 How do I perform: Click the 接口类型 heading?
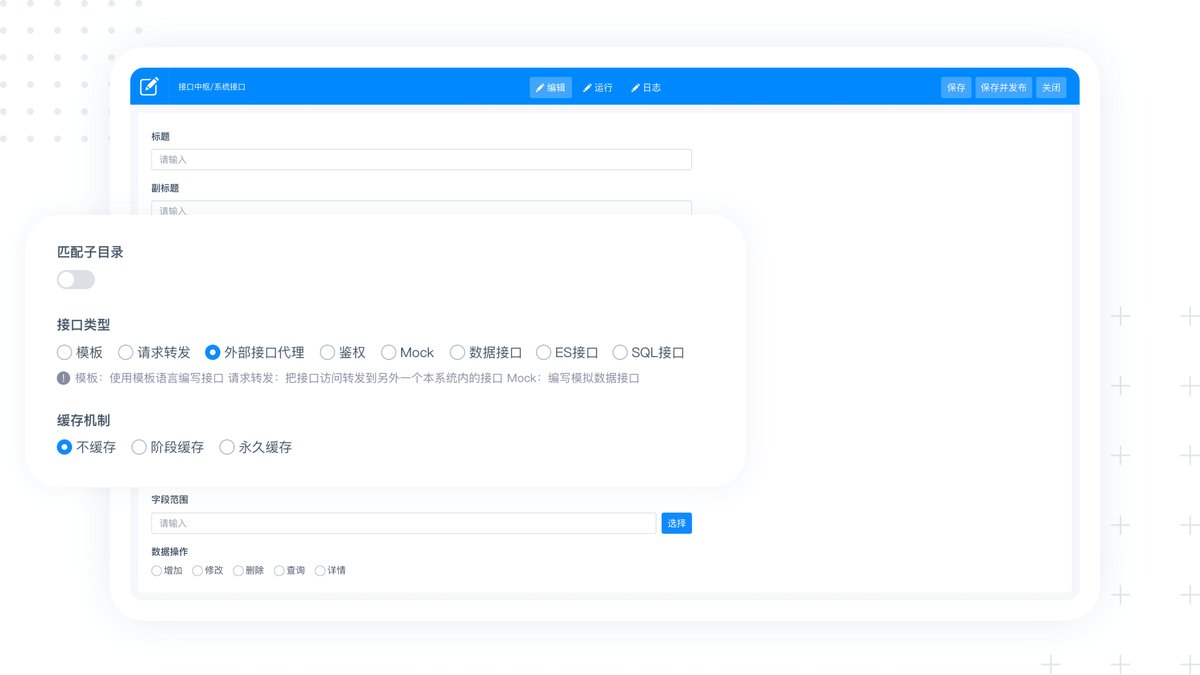84,325
